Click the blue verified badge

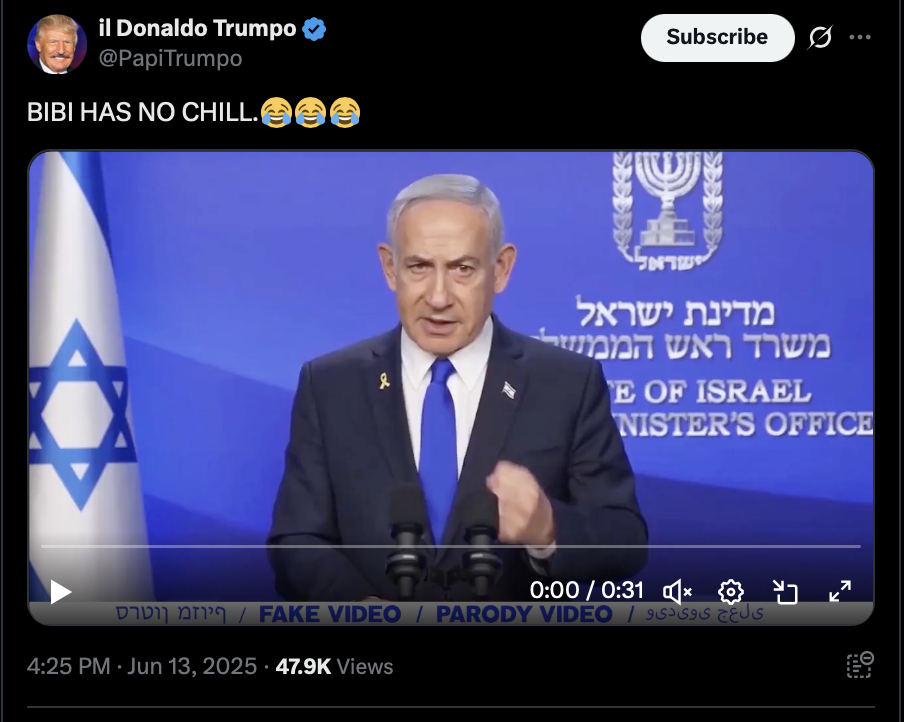(x=314, y=29)
